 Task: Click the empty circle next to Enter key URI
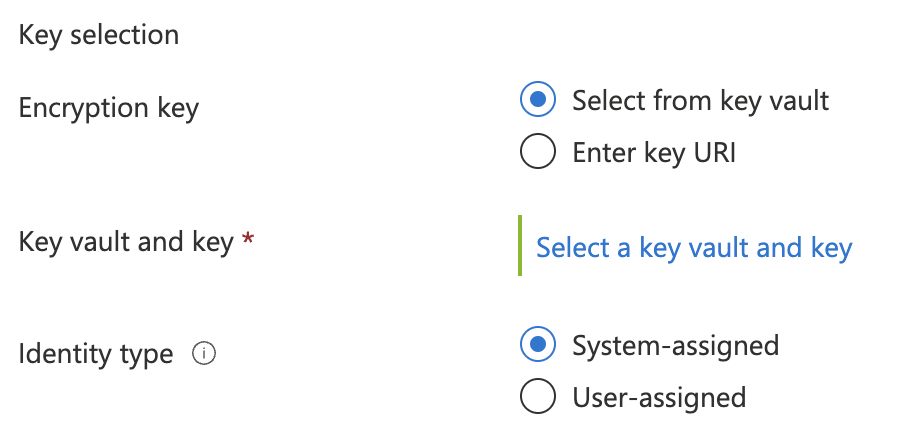[x=537, y=151]
